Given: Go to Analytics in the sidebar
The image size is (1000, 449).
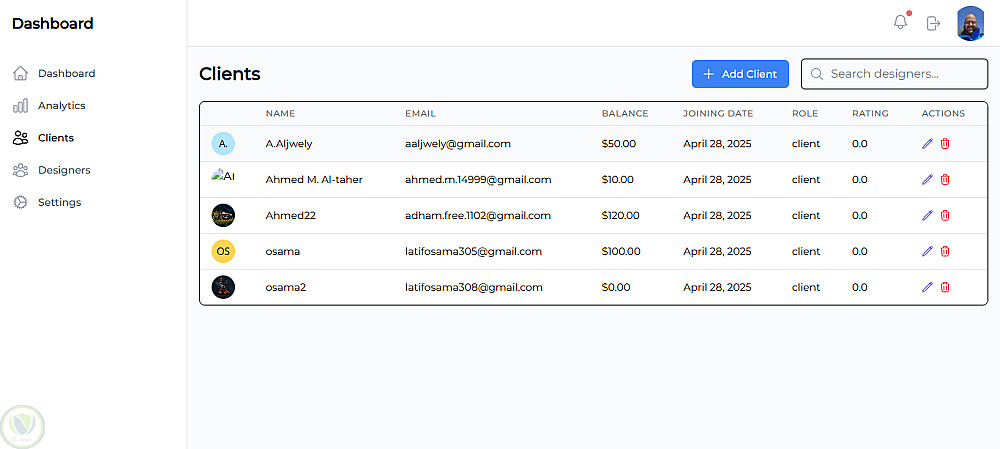Looking at the screenshot, I should point(61,106).
